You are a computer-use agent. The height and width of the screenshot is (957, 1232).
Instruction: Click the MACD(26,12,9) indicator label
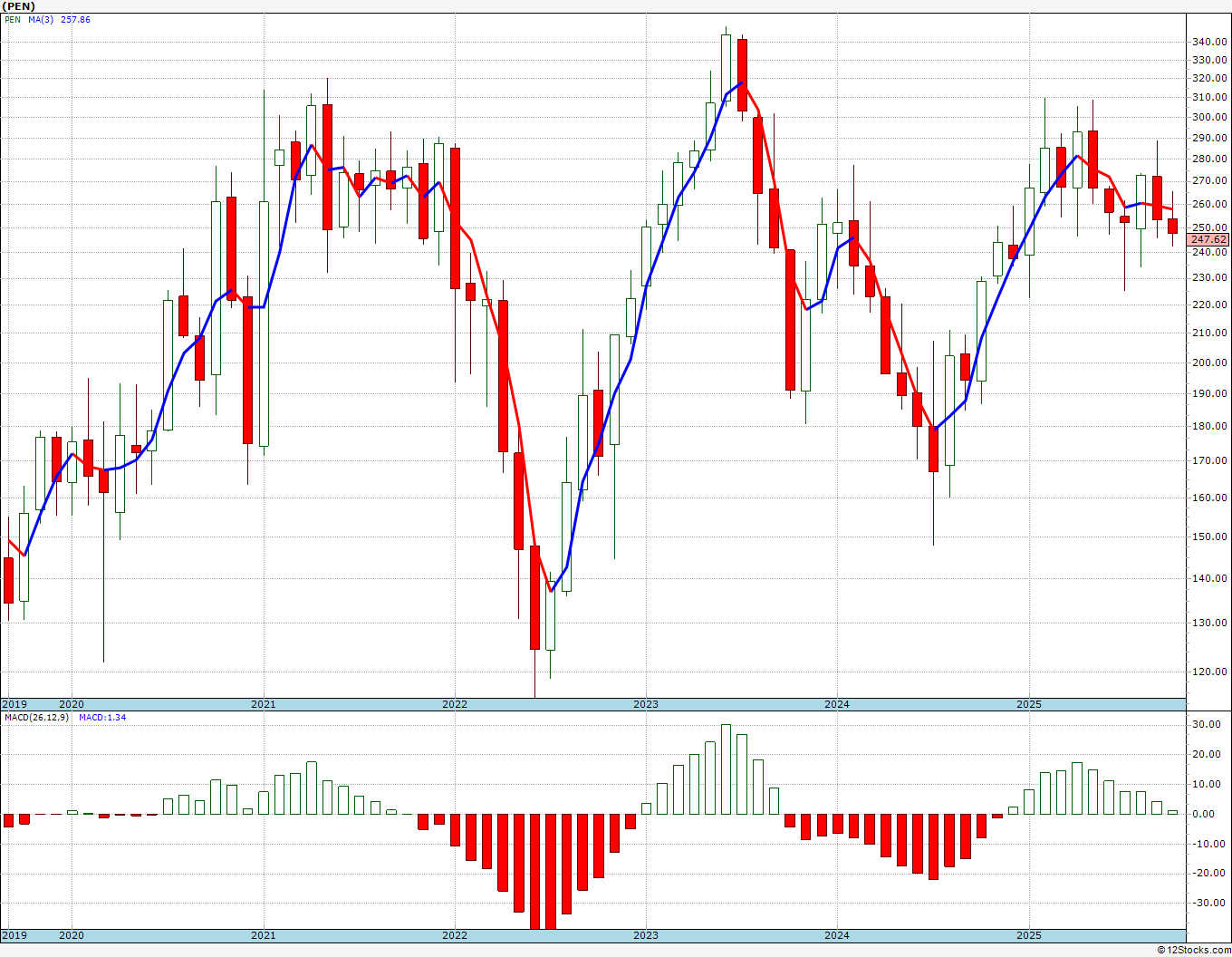pyautogui.click(x=36, y=718)
